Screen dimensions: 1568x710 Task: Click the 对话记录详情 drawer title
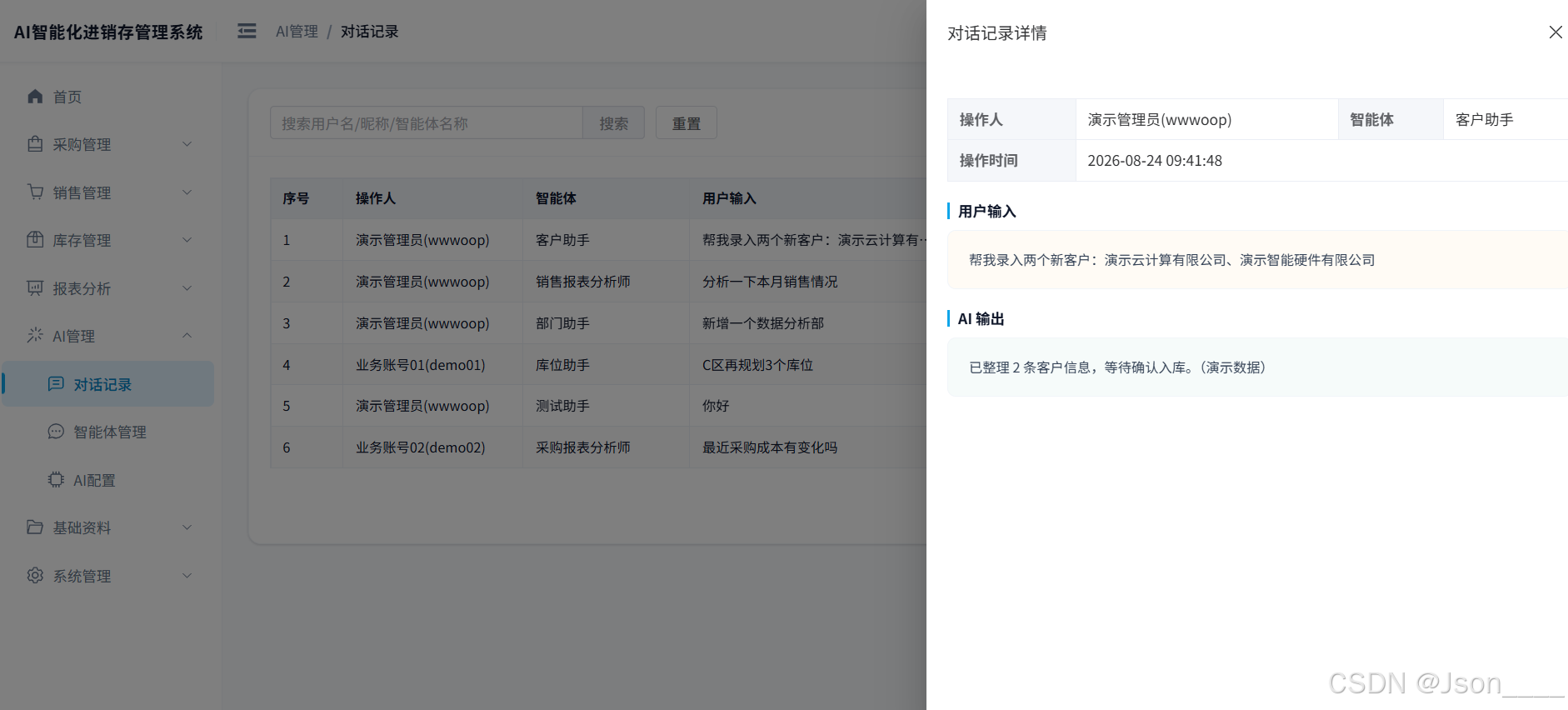point(997,33)
